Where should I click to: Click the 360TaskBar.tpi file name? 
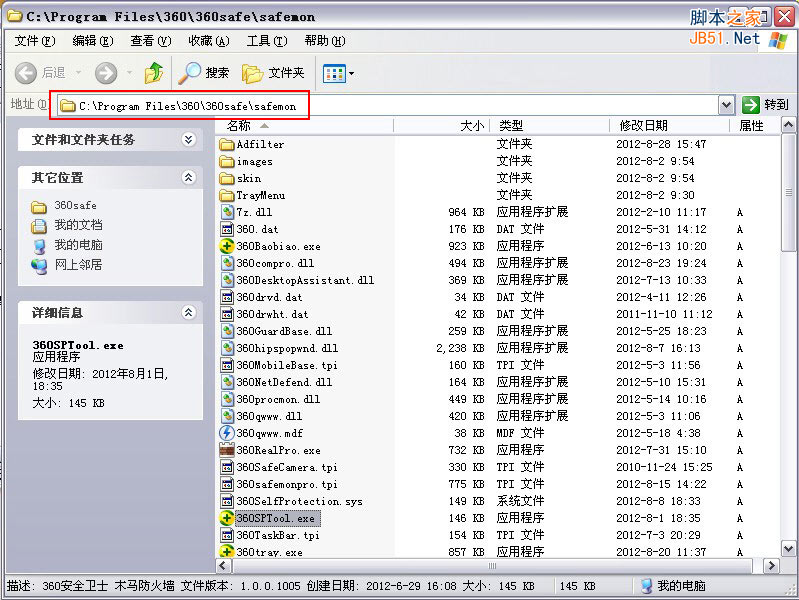(x=278, y=535)
